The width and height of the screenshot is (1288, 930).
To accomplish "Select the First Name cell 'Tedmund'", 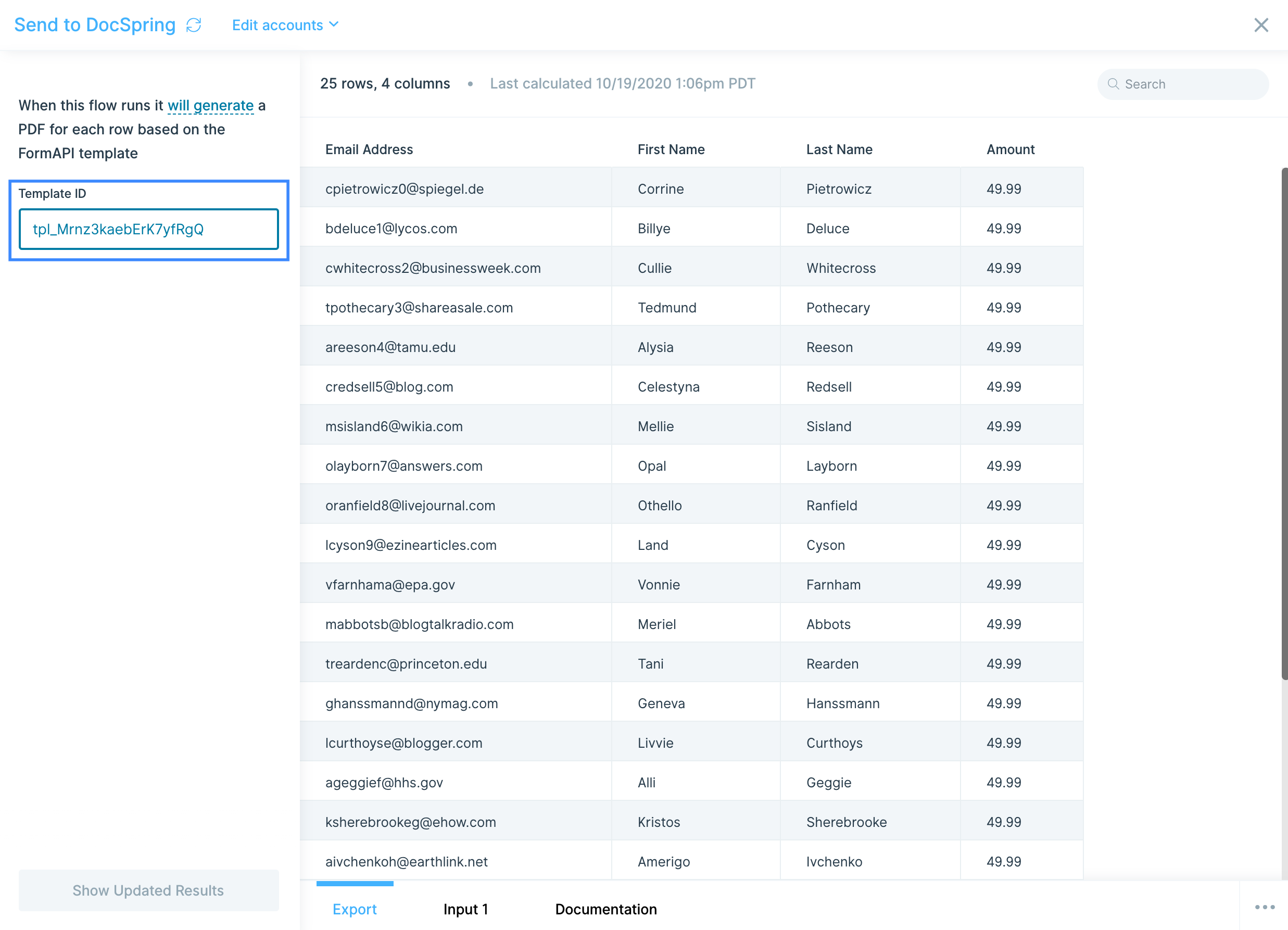I will coord(666,307).
